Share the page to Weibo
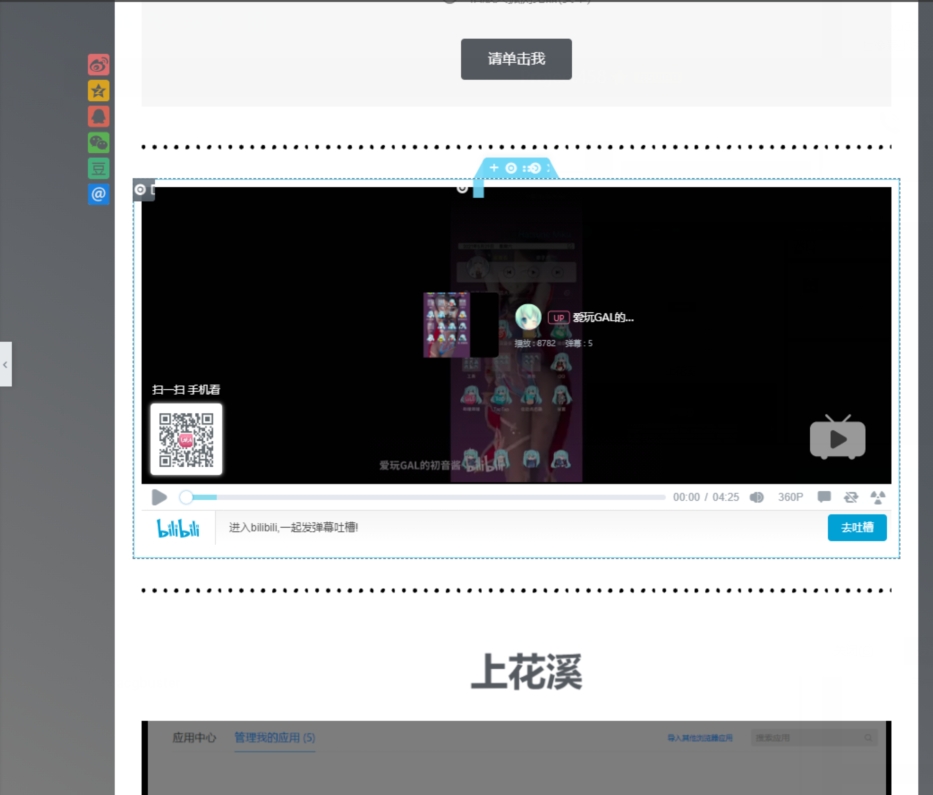The width and height of the screenshot is (933, 795). (x=99, y=64)
